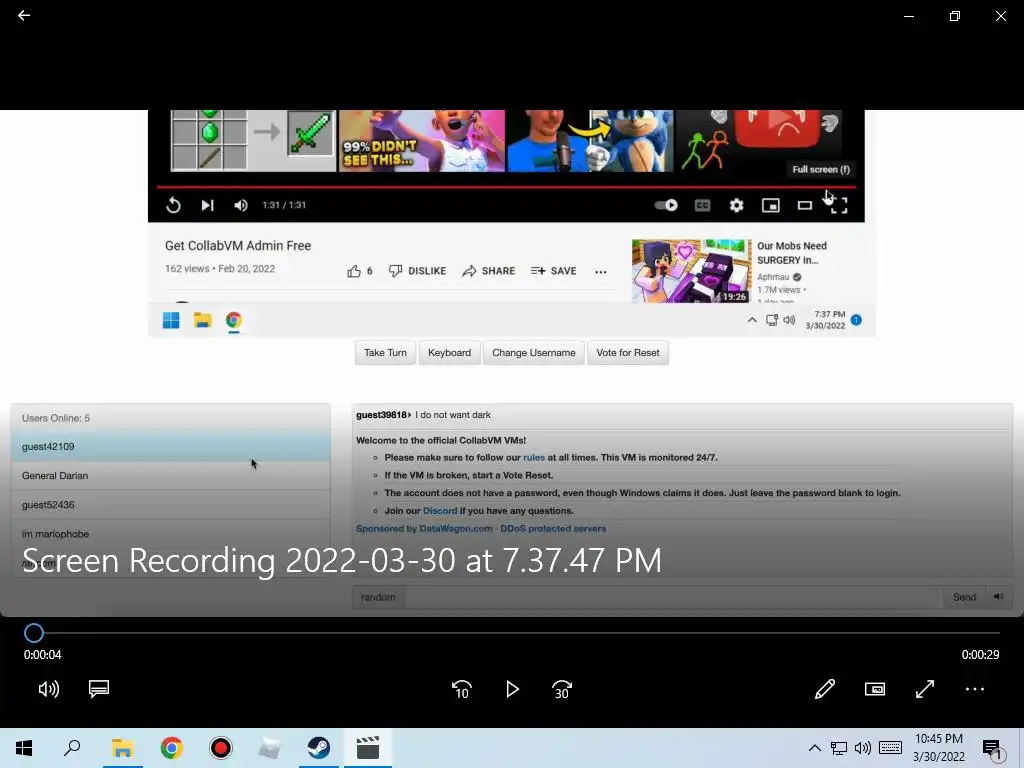Click the Take Turn button
This screenshot has width=1024, height=768.
pyautogui.click(x=385, y=353)
